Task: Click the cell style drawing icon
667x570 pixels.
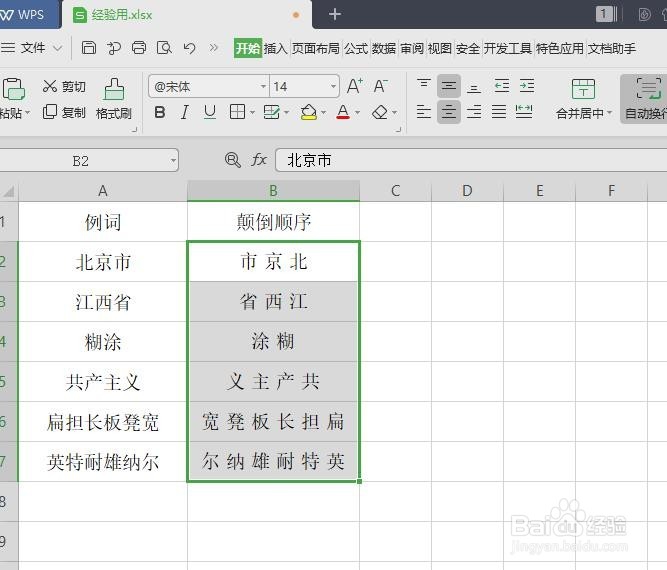Action: [x=271, y=112]
